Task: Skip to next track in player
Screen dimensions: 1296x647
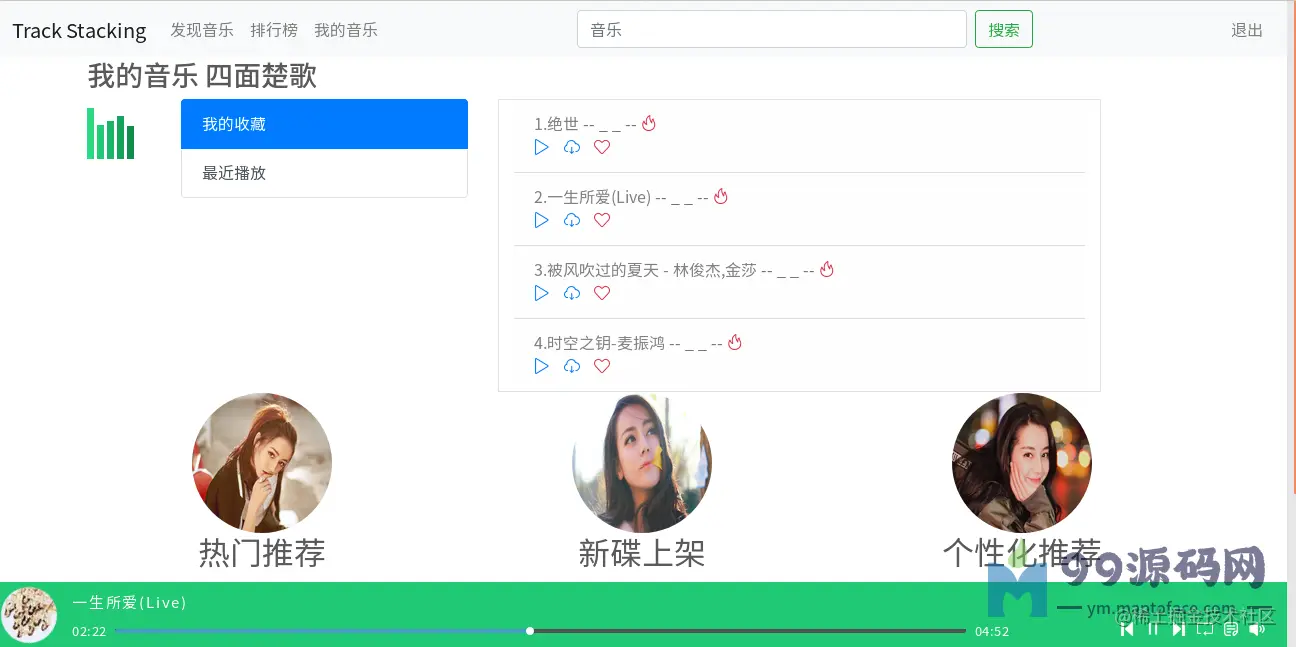Action: point(1179,629)
